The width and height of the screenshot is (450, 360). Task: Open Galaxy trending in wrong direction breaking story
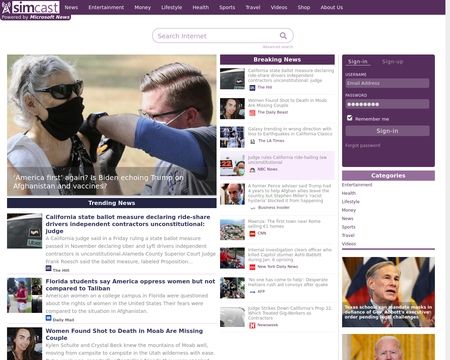[290, 131]
